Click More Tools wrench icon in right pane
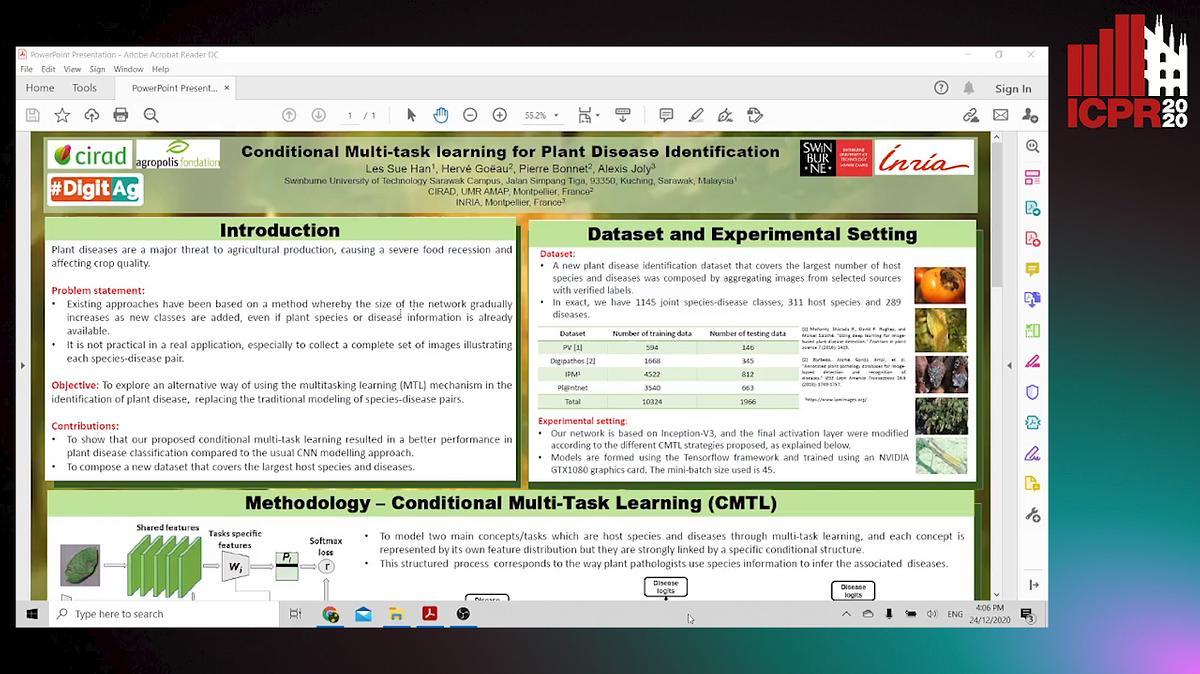 pyautogui.click(x=1032, y=515)
